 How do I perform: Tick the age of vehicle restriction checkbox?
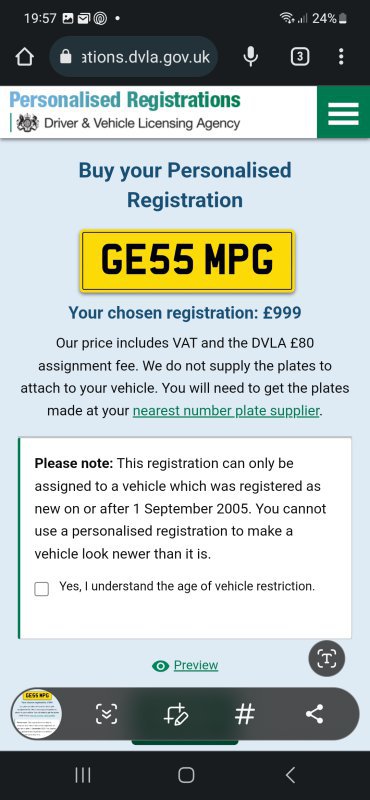coord(42,589)
